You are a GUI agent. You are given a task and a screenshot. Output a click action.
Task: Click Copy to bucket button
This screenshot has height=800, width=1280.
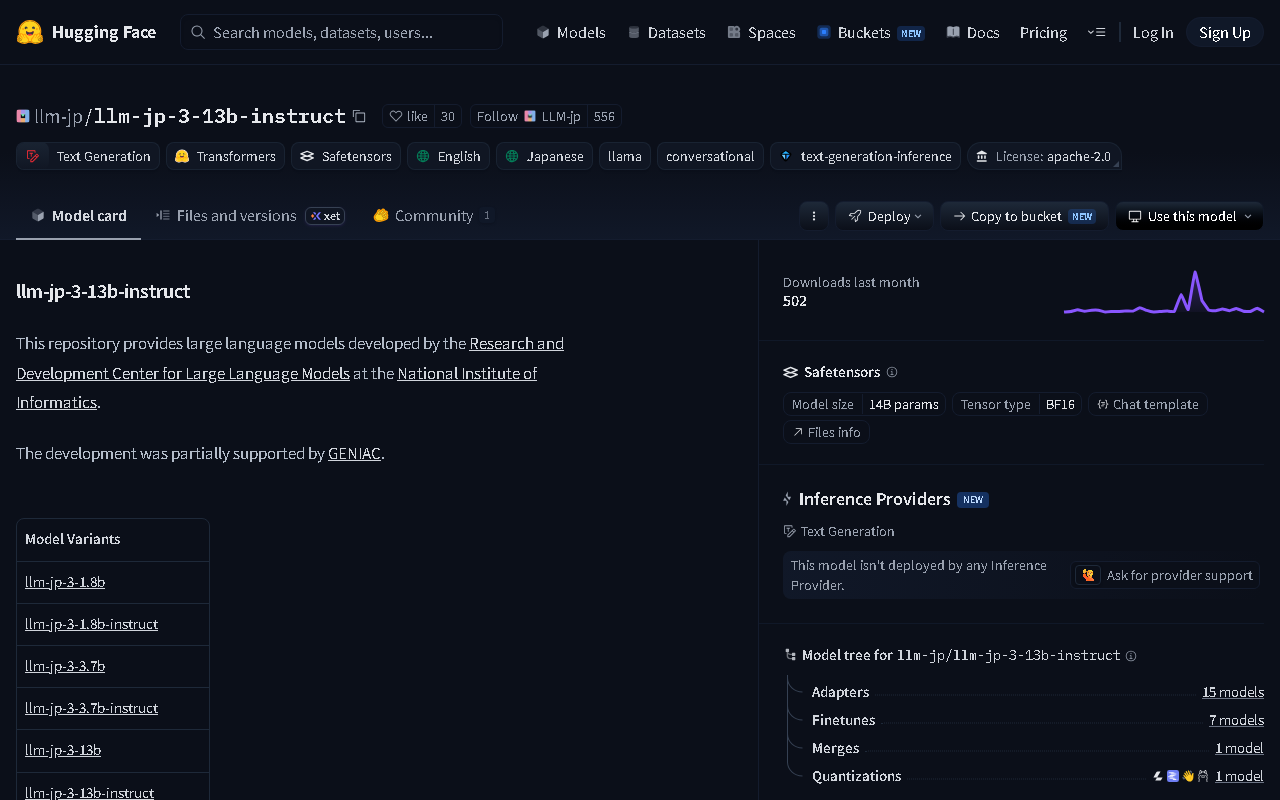[x=1025, y=216]
